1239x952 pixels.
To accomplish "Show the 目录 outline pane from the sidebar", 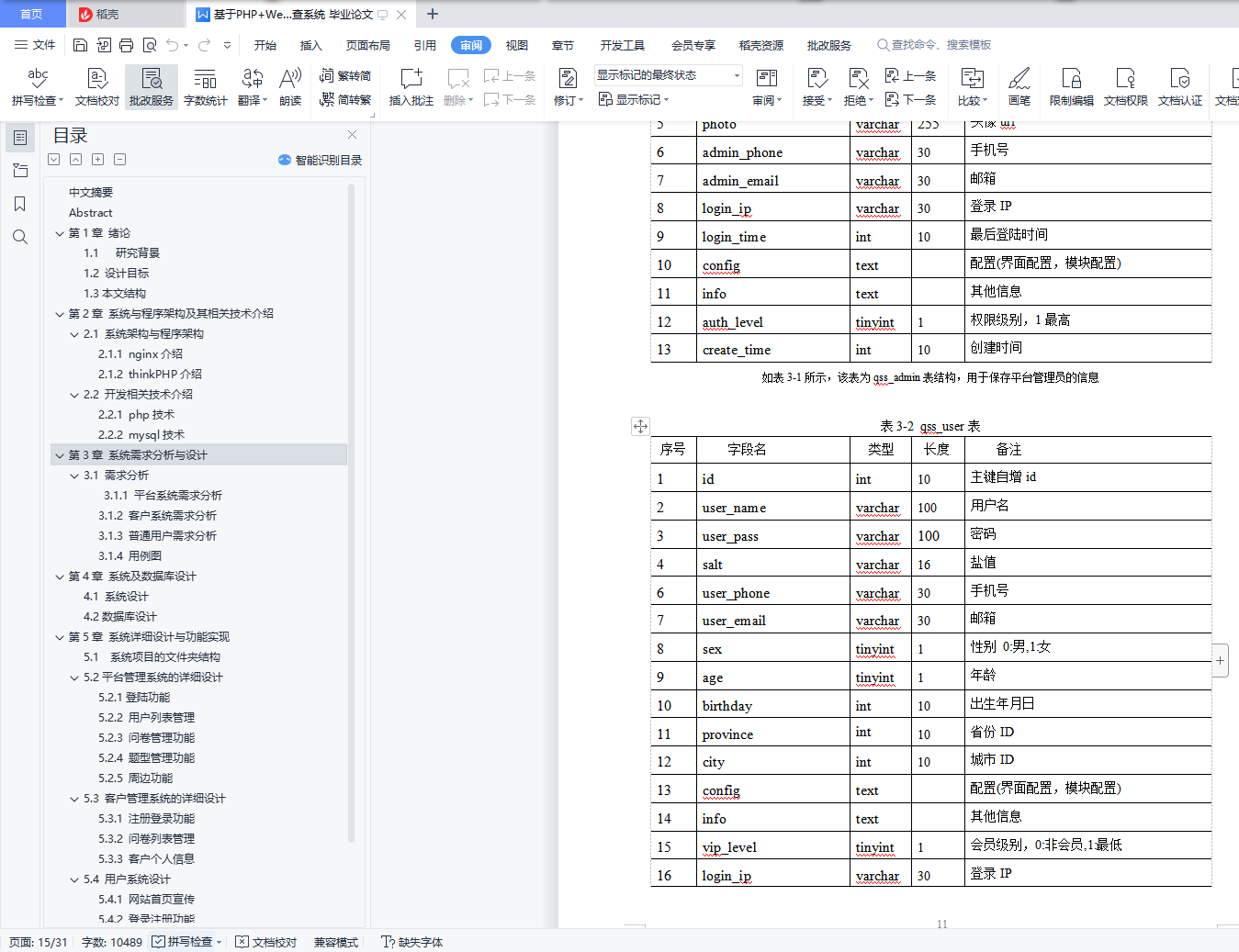I will coord(20,138).
